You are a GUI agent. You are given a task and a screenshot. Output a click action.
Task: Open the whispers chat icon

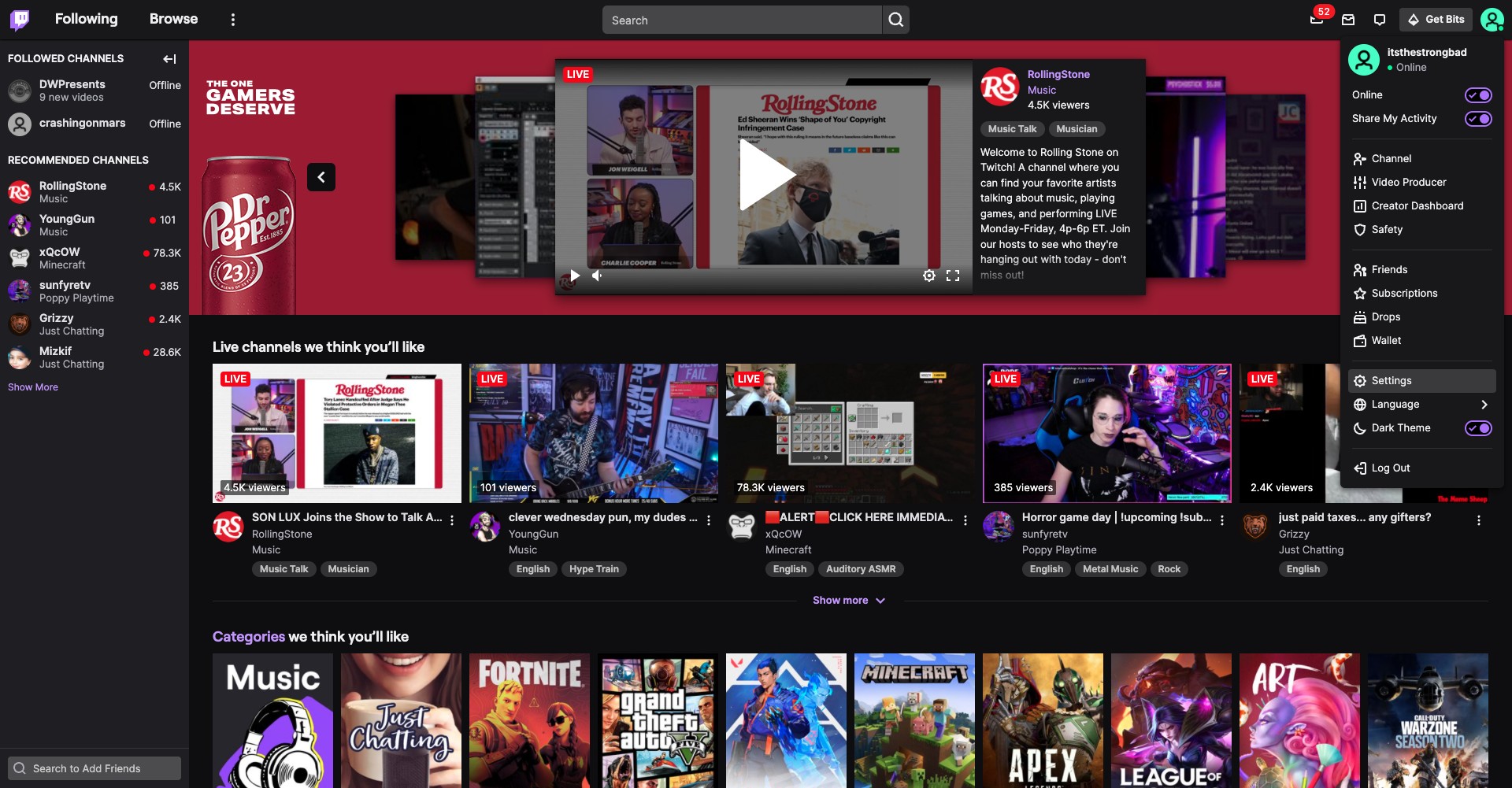pos(1379,20)
